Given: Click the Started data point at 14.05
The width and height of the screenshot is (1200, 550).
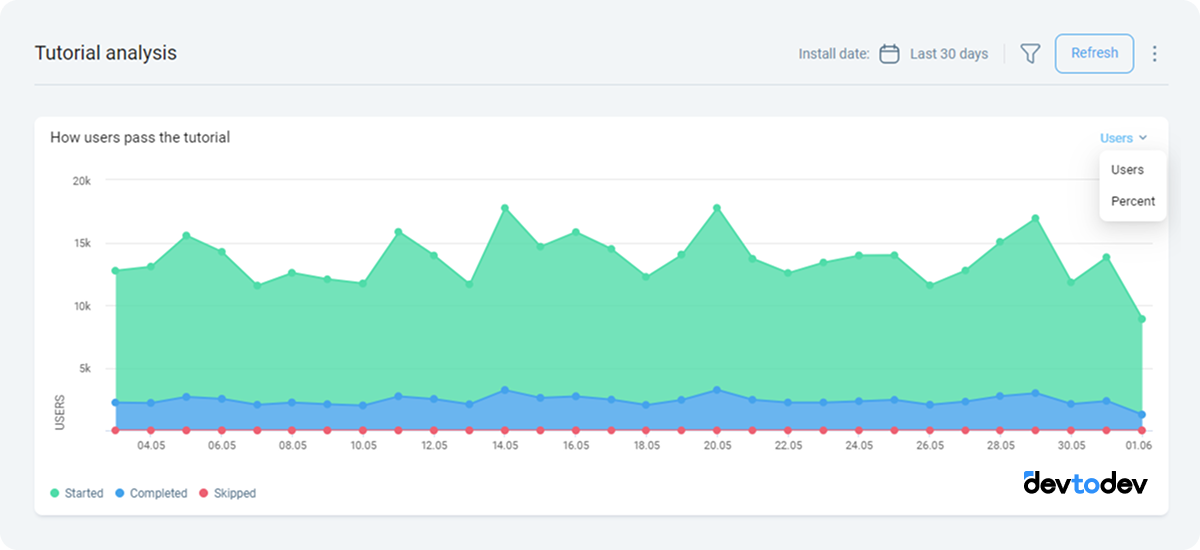Looking at the screenshot, I should 505,208.
